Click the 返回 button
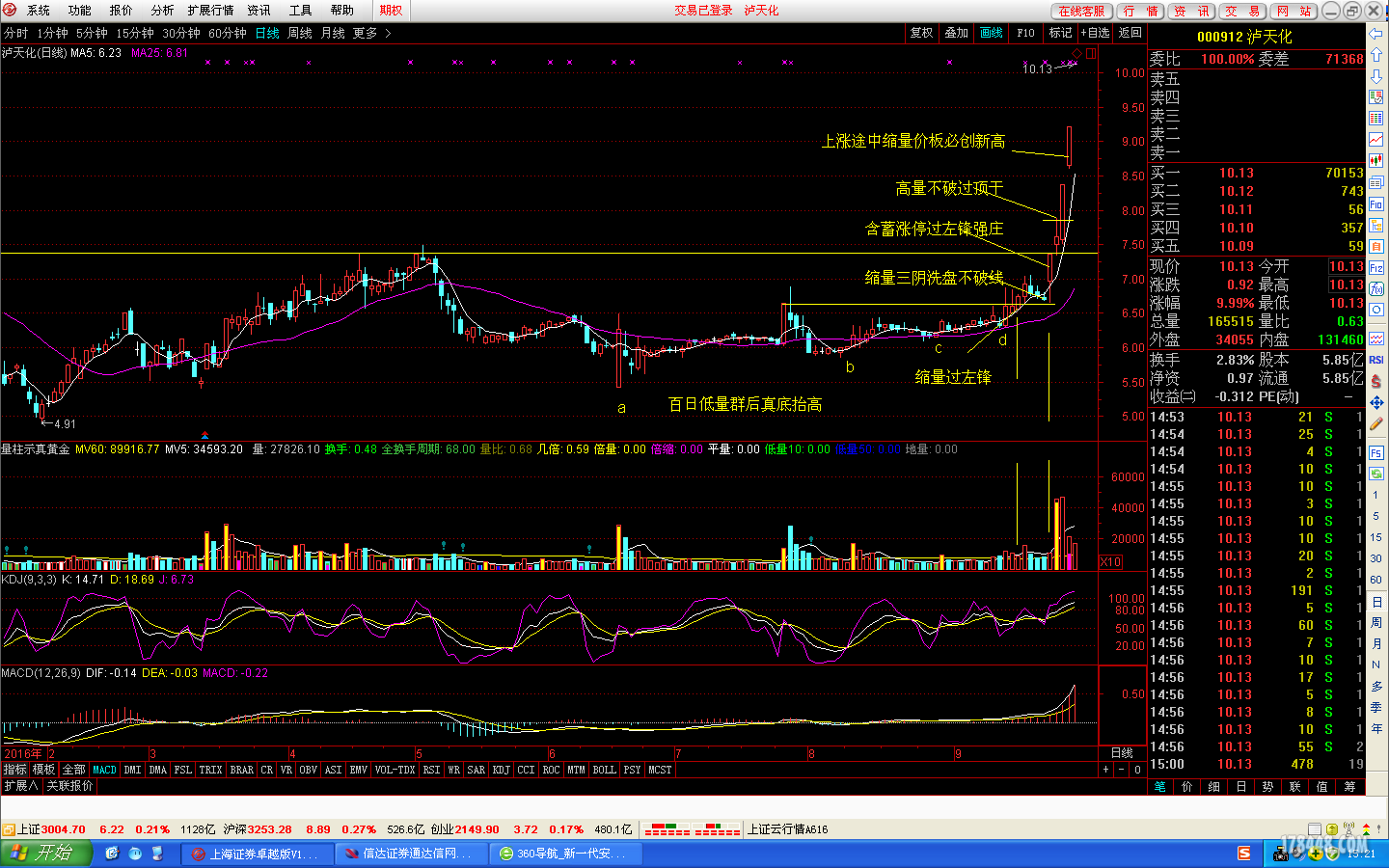The image size is (1389, 868). click(1130, 33)
